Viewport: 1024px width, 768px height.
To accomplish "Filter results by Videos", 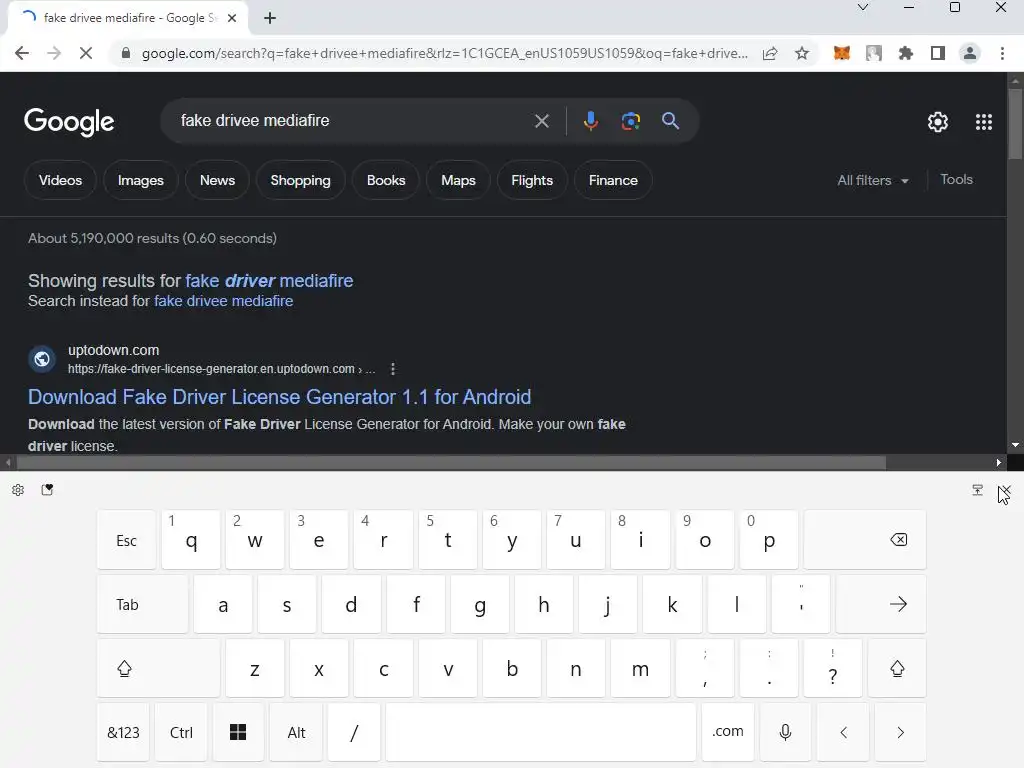I will (x=60, y=180).
